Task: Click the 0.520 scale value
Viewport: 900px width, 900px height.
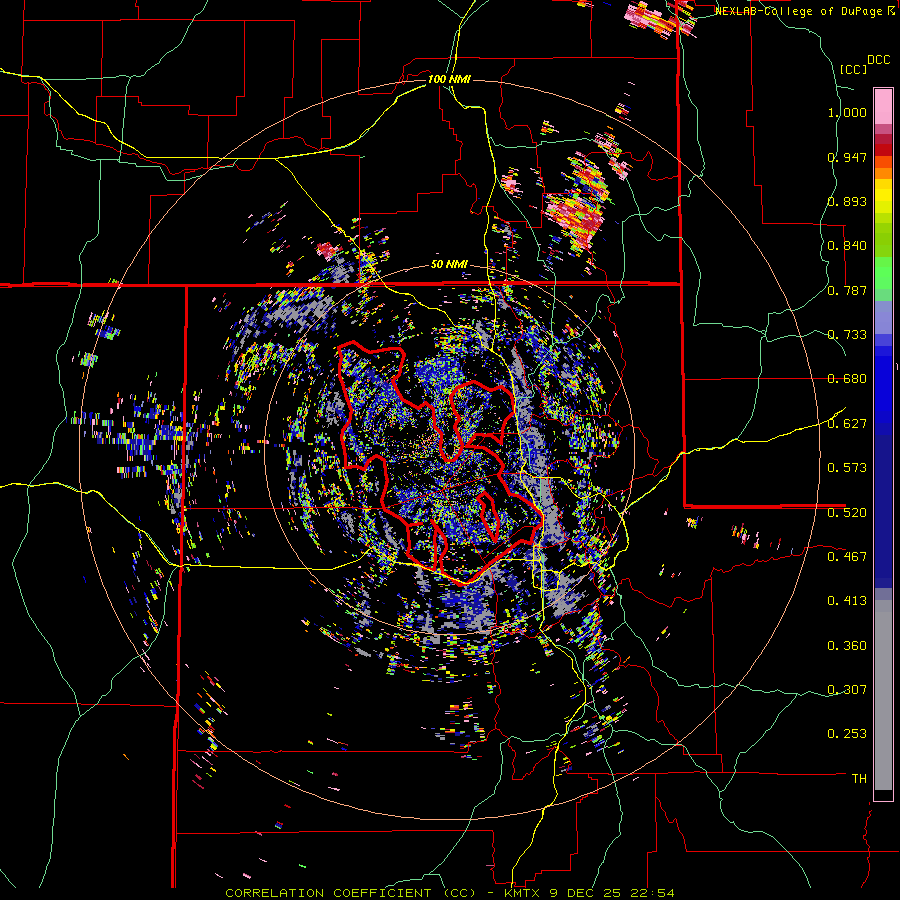Action: 847,512
